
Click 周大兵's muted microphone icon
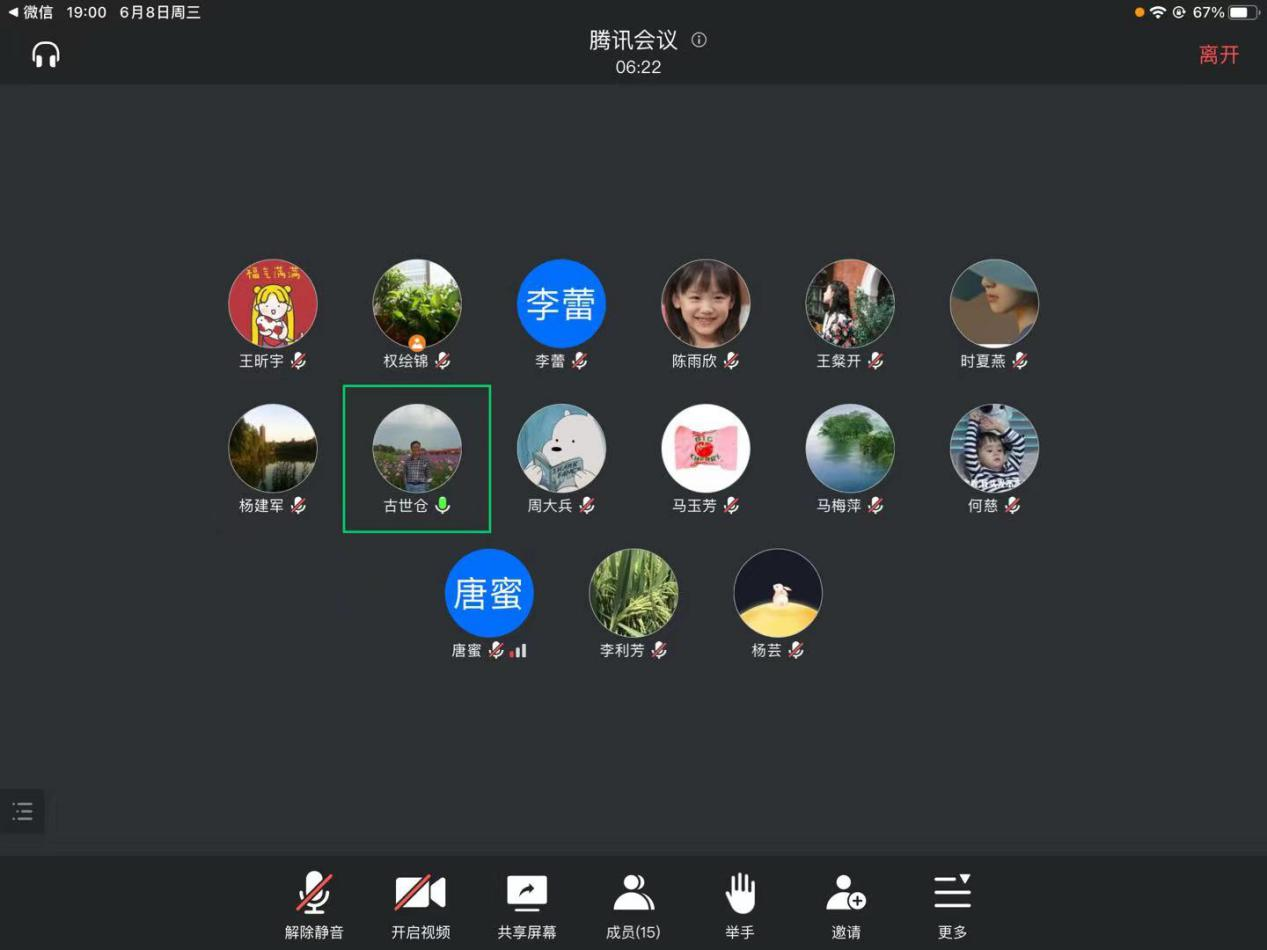586,506
